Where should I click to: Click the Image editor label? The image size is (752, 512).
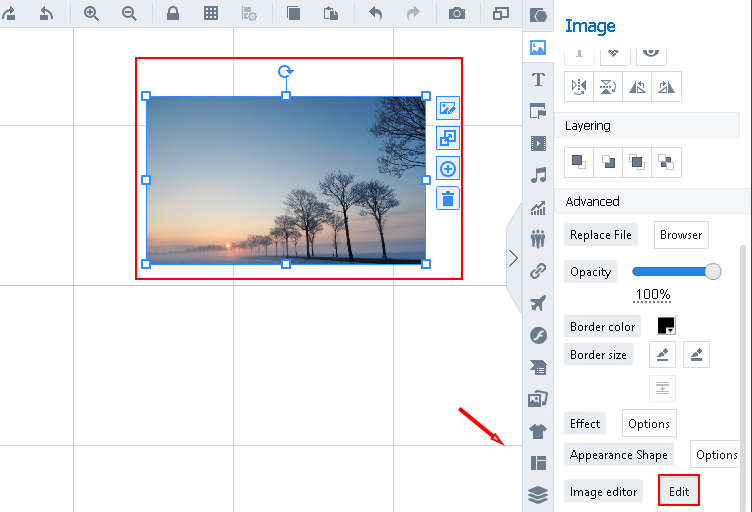tap(603, 492)
